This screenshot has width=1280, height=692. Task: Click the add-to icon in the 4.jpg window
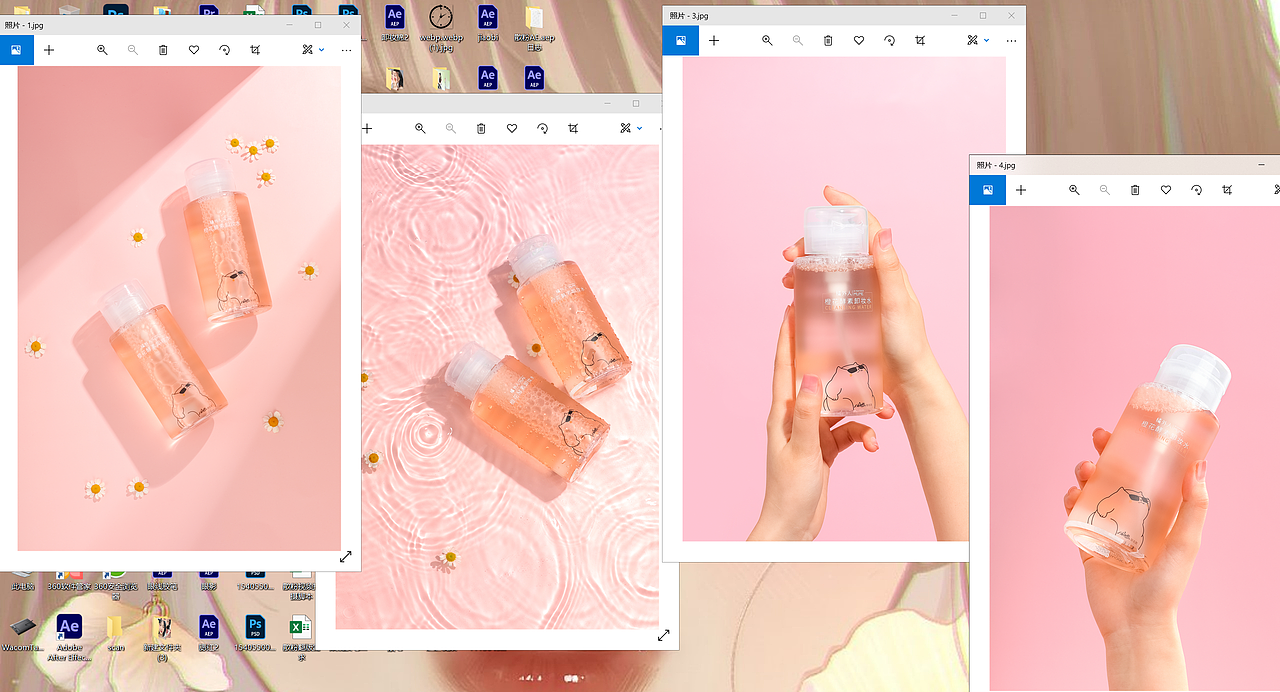tap(1021, 189)
